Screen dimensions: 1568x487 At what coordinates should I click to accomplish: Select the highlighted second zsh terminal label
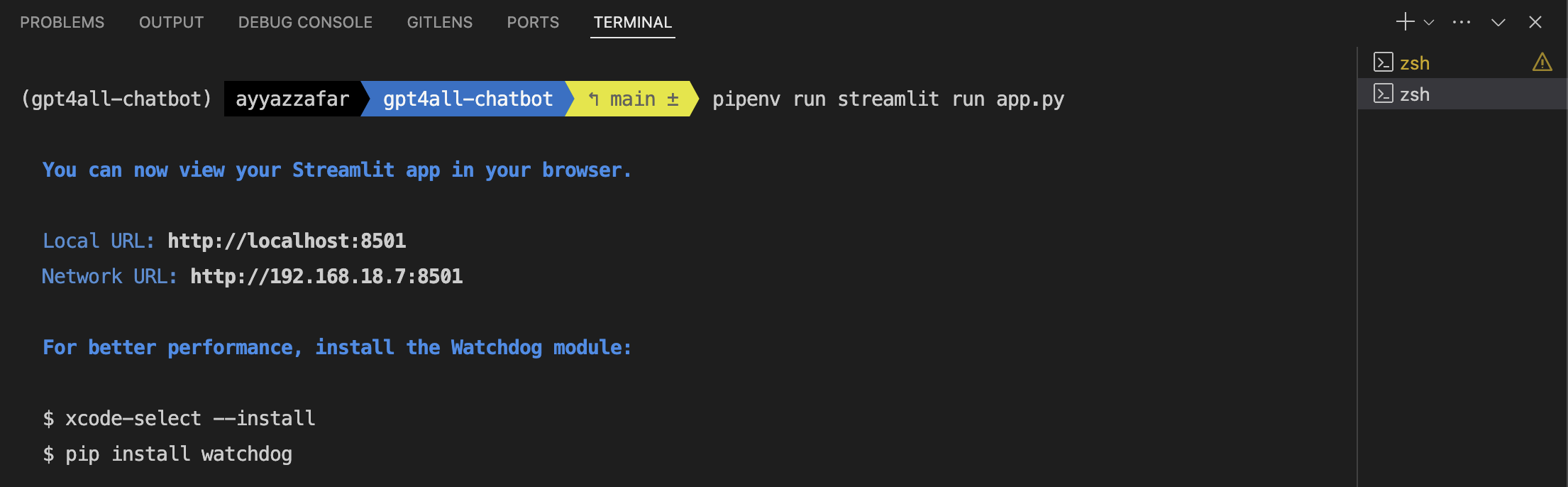click(1415, 94)
